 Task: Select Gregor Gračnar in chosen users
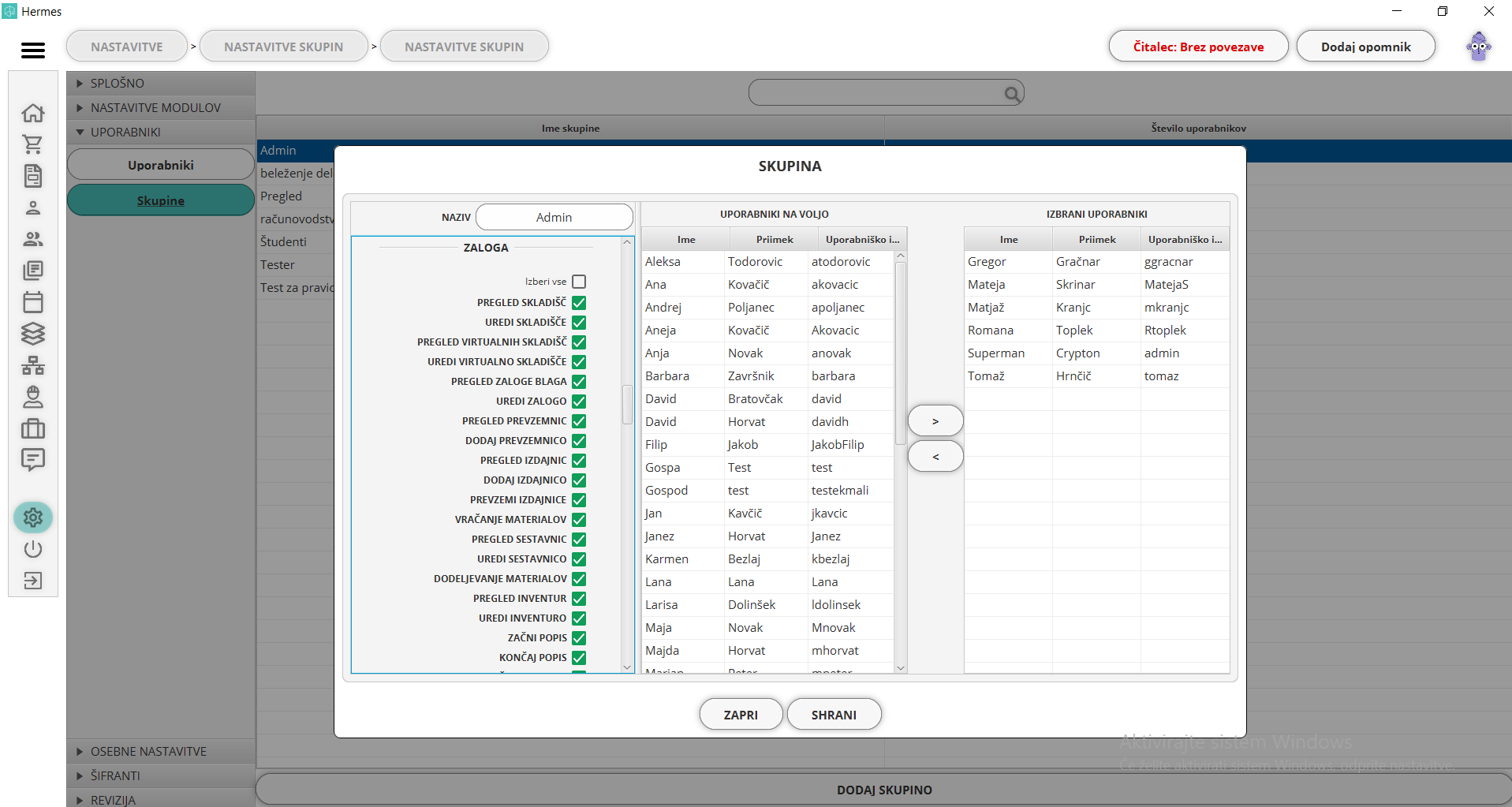1096,261
